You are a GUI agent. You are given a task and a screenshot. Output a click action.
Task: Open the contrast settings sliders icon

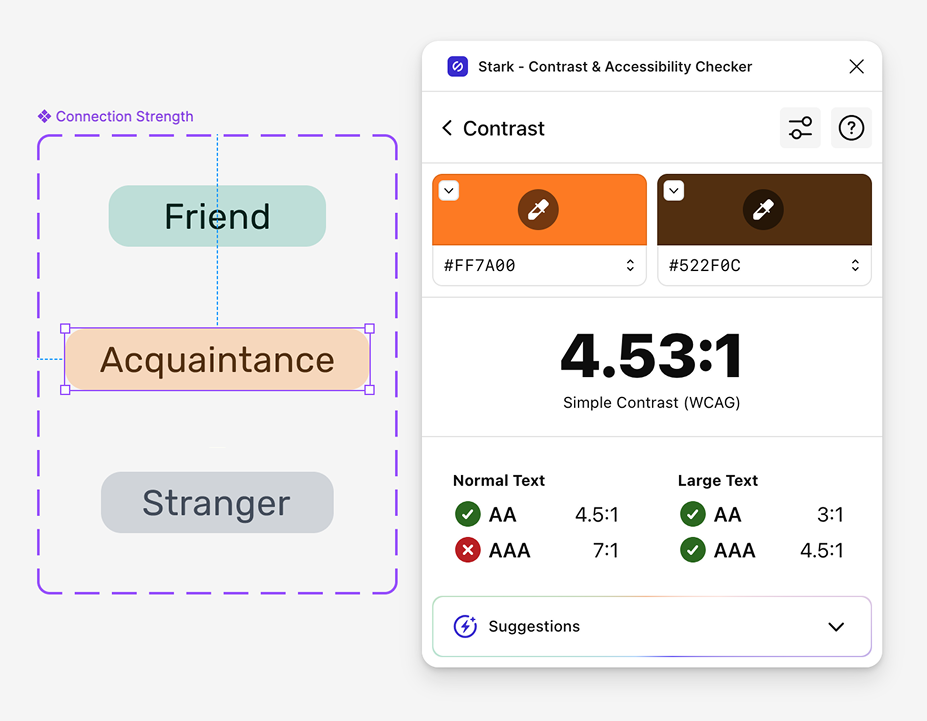pyautogui.click(x=800, y=128)
